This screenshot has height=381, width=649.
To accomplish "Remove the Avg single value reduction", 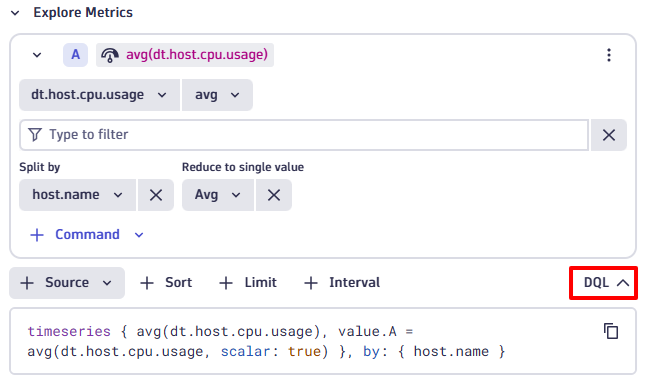I will coord(274,195).
